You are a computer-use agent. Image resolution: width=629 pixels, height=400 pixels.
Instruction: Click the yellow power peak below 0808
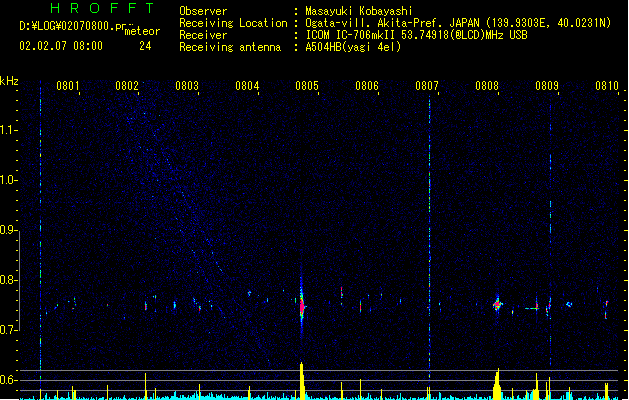497,384
